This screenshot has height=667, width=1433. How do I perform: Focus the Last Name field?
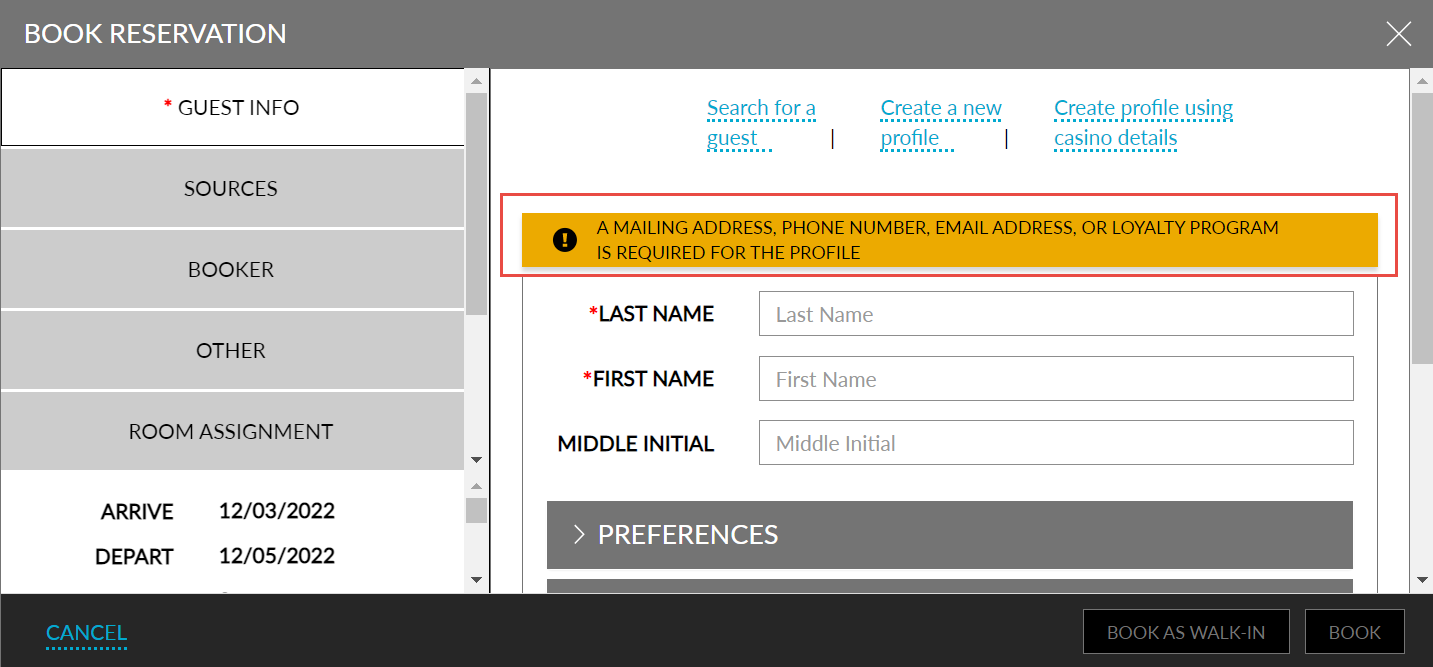tap(1056, 314)
